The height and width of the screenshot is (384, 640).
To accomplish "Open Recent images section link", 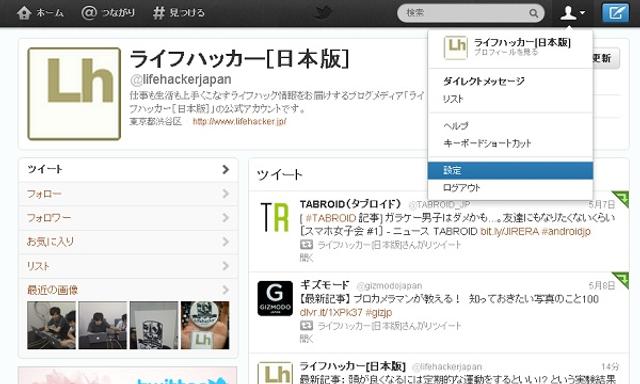I will click(52, 290).
